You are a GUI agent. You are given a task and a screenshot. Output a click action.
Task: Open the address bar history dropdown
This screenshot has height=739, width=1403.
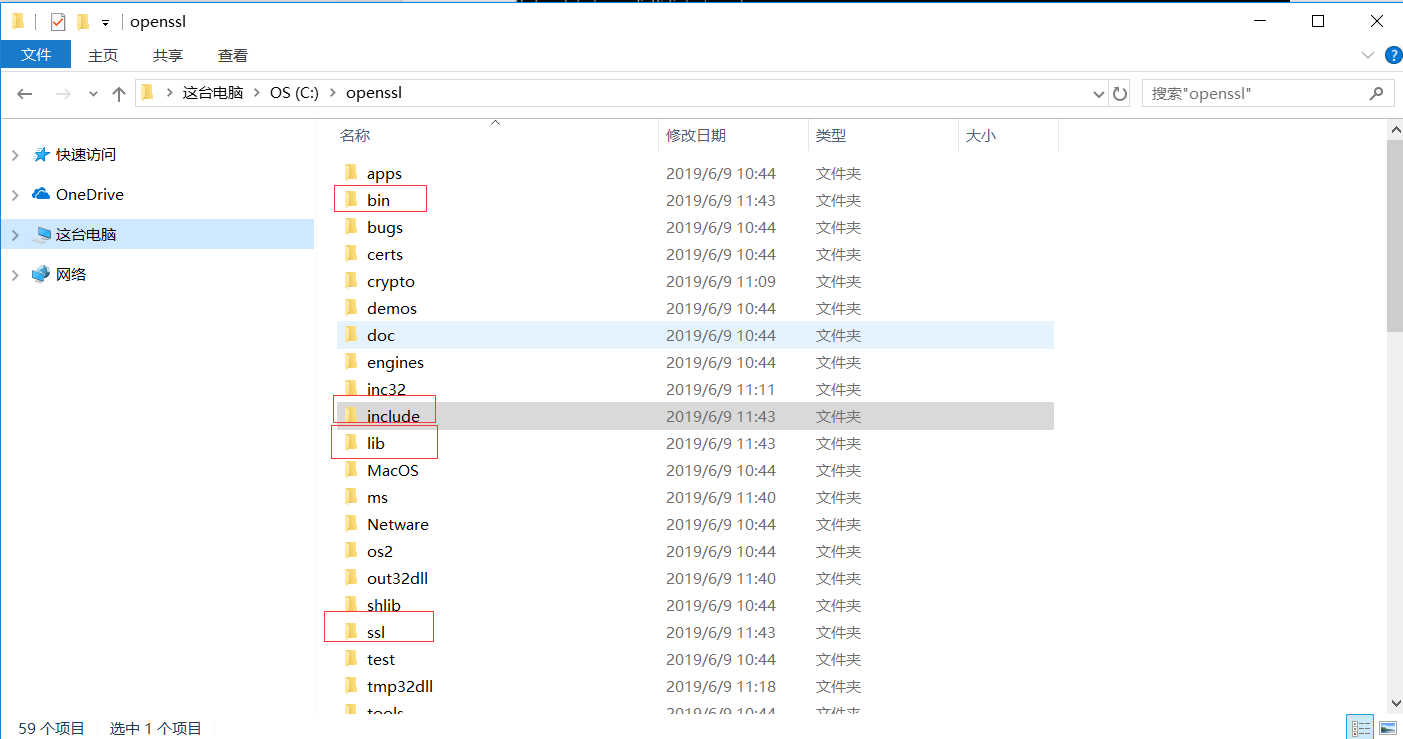(1100, 93)
